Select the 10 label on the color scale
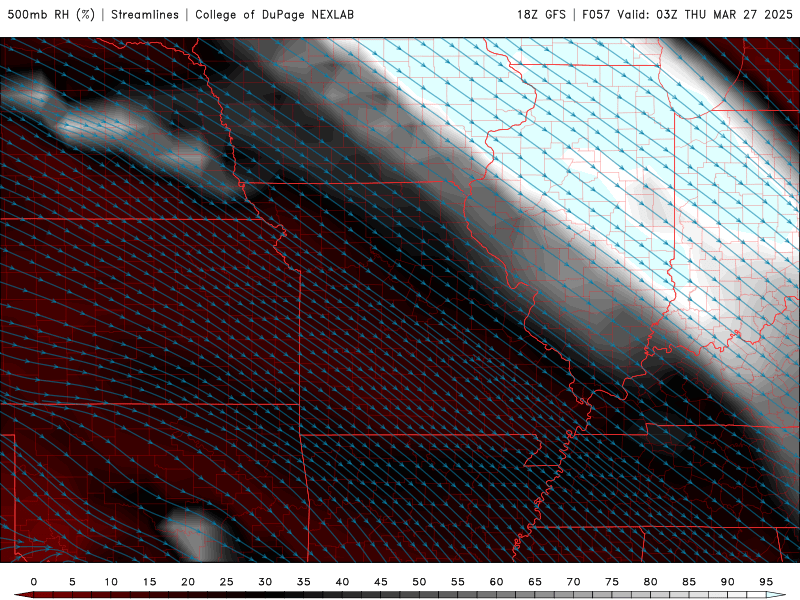The image size is (800, 600). click(x=111, y=582)
